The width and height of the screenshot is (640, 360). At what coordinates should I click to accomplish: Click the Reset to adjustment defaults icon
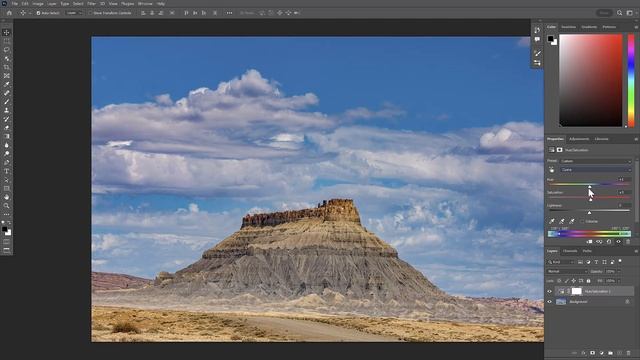point(609,242)
